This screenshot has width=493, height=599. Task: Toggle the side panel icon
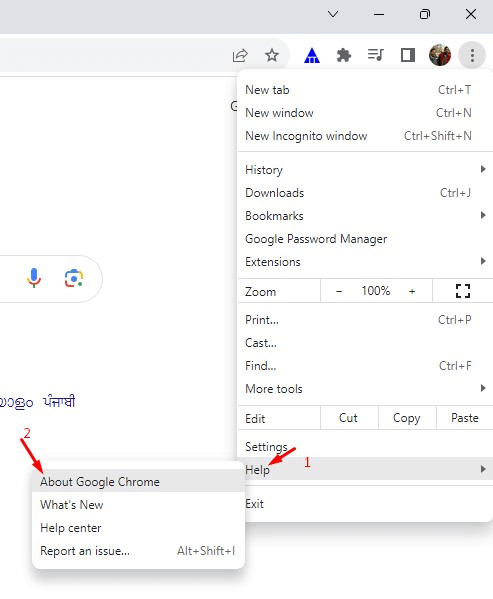(x=407, y=55)
